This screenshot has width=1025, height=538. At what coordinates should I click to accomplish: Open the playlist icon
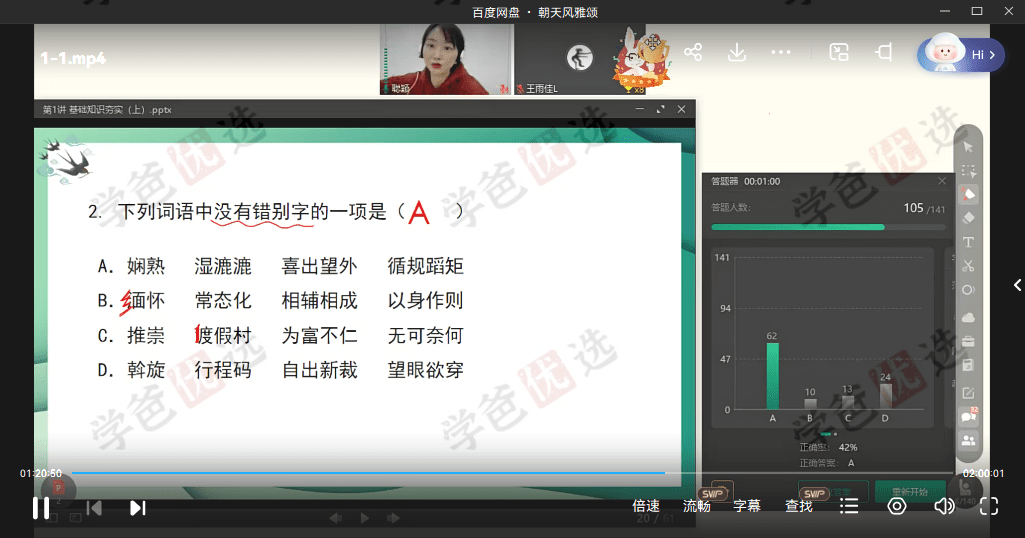click(849, 506)
